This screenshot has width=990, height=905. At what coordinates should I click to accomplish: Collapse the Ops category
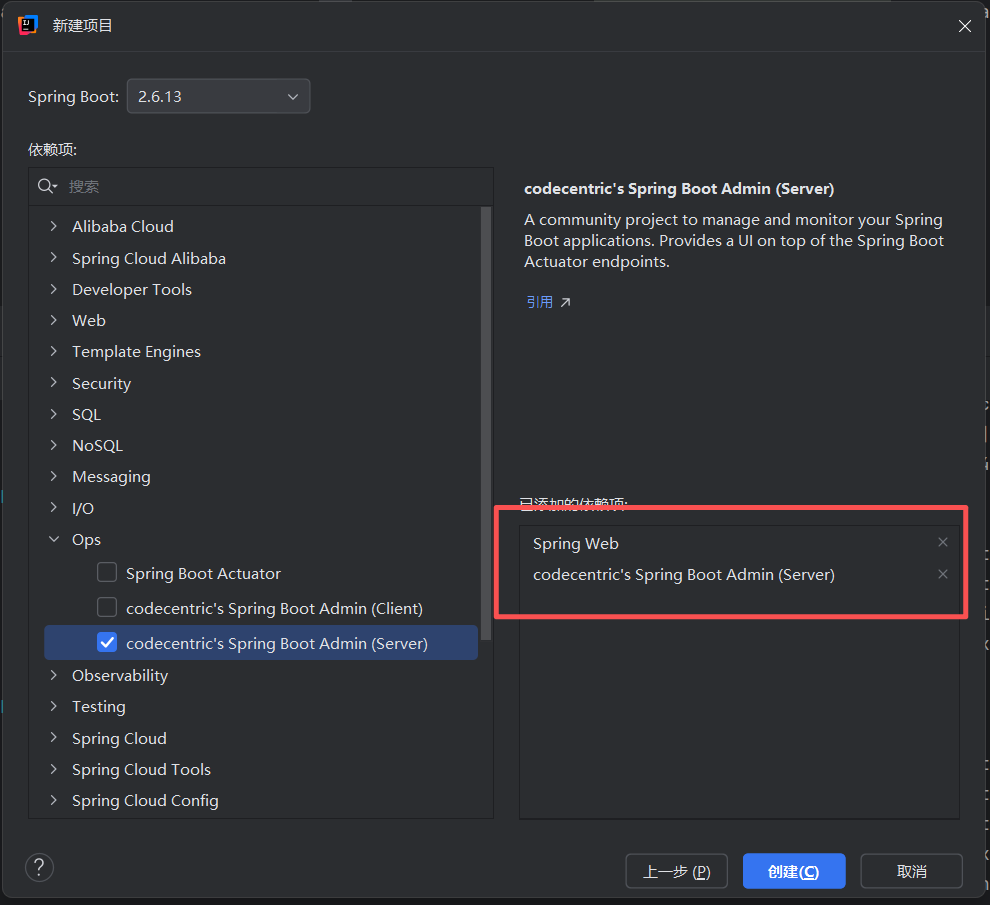click(x=54, y=539)
